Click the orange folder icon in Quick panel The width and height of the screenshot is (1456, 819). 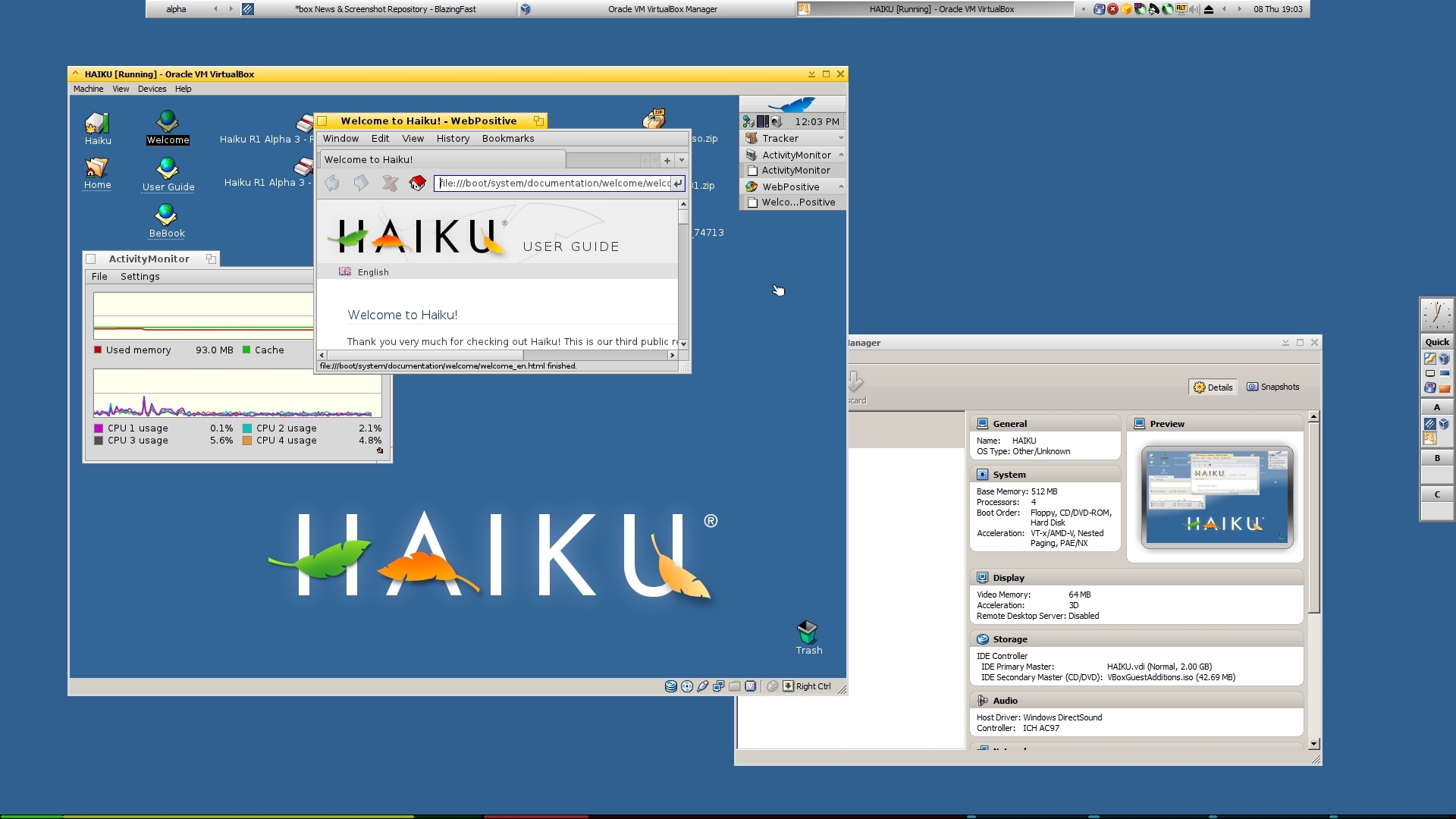coord(1445,388)
